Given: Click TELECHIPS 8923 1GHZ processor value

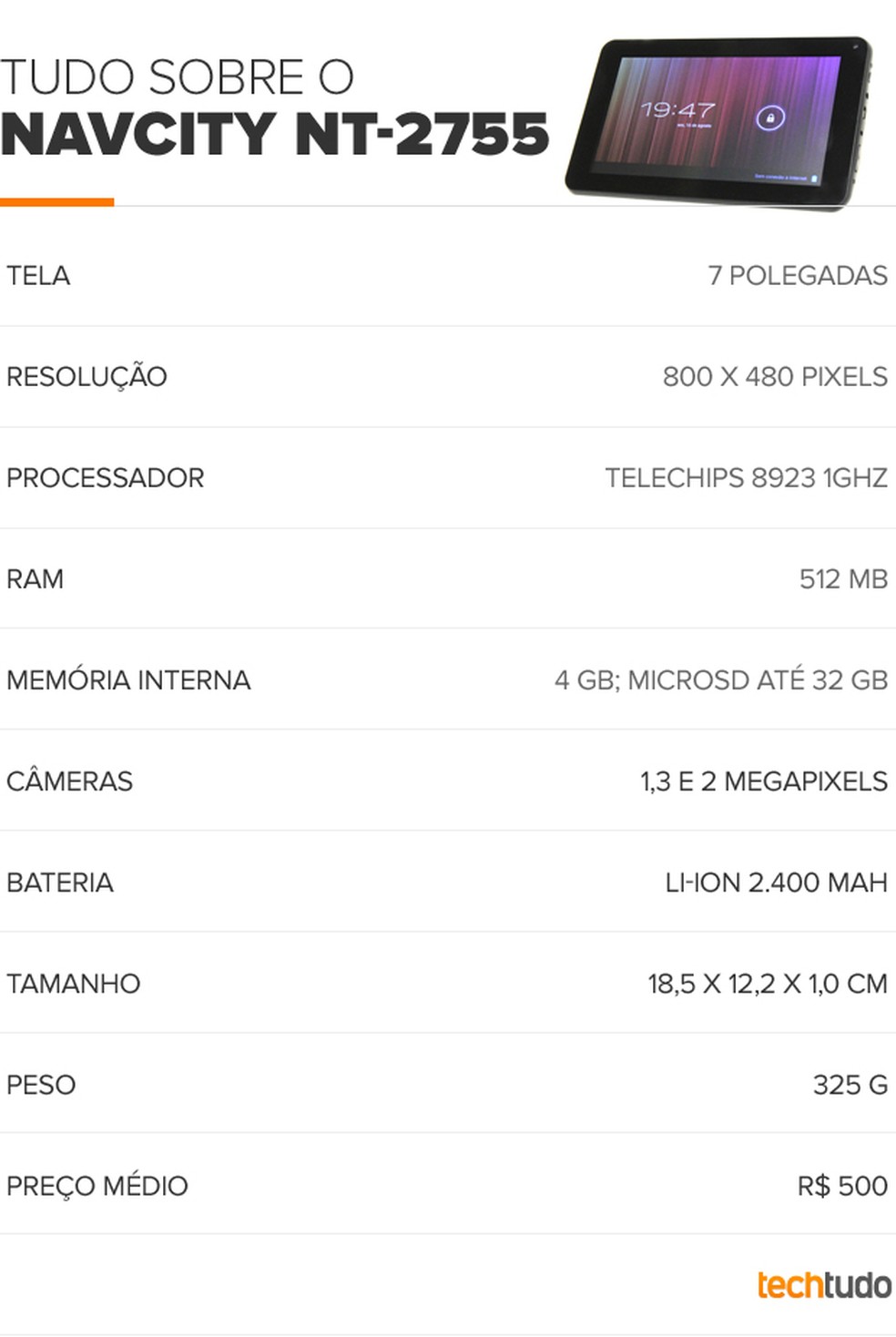Looking at the screenshot, I should (746, 478).
